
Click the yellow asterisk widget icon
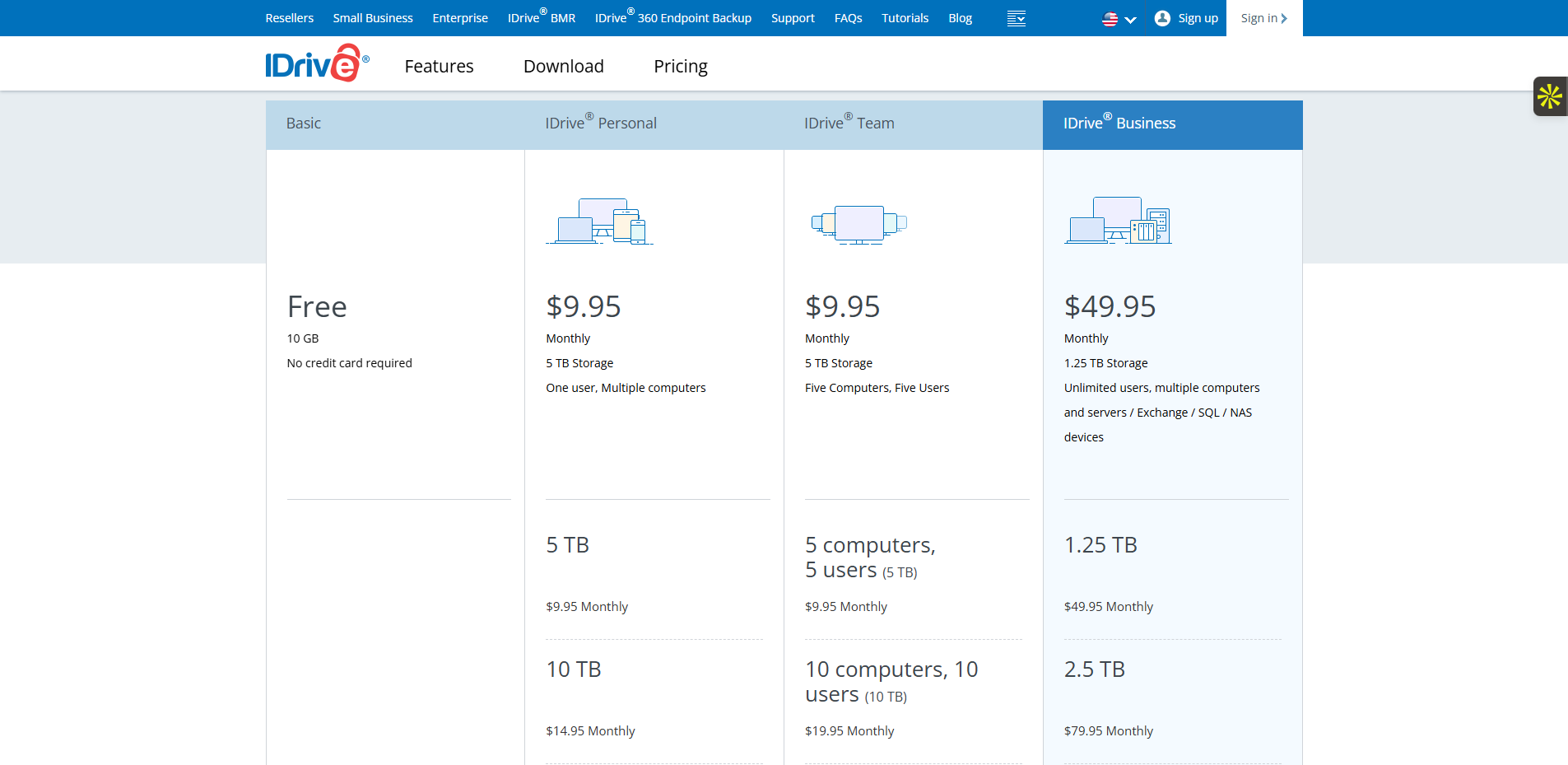[1549, 96]
